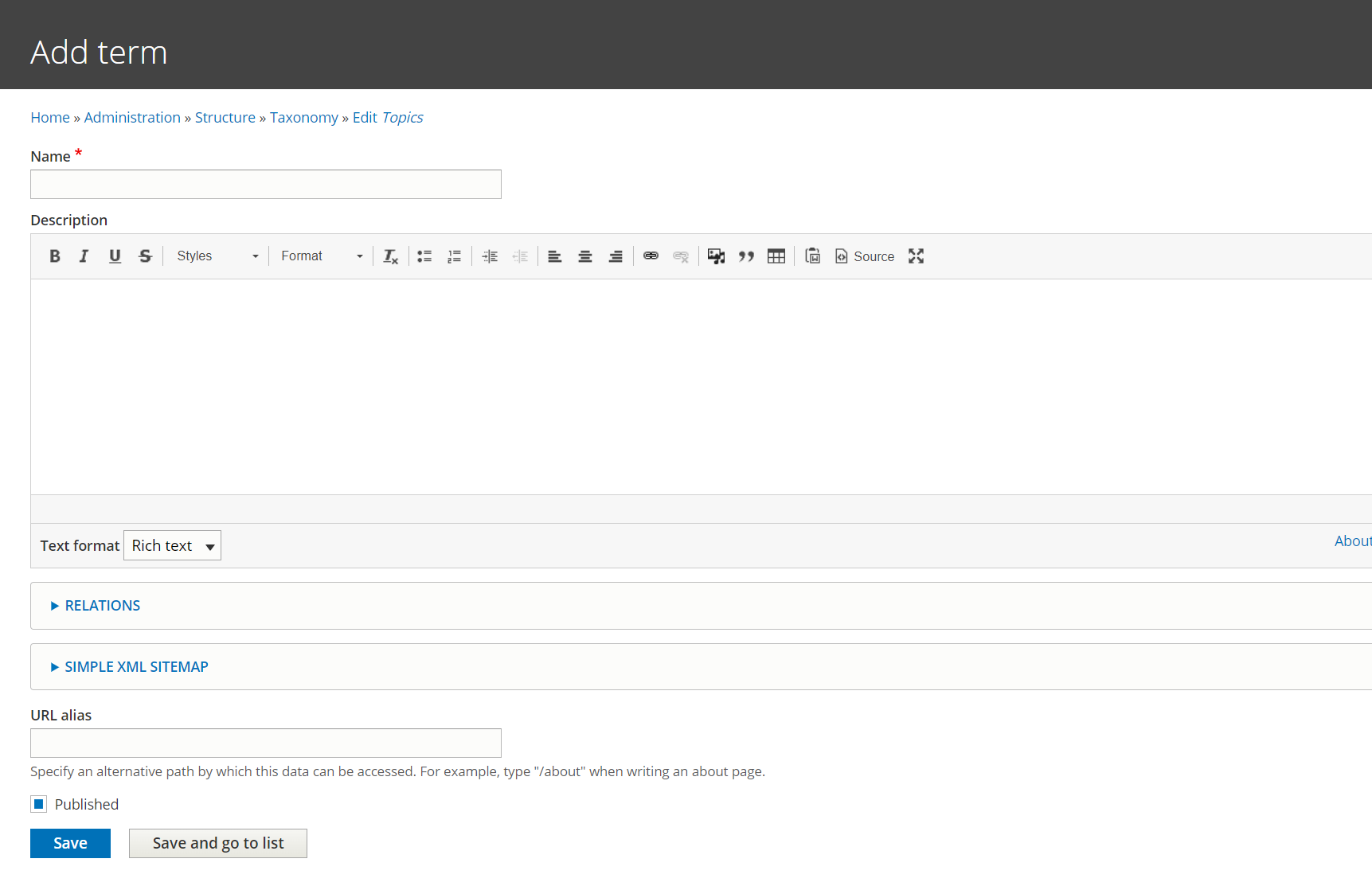Insert a link with link icon
Image resolution: width=1372 pixels, height=886 pixels.
click(x=651, y=256)
